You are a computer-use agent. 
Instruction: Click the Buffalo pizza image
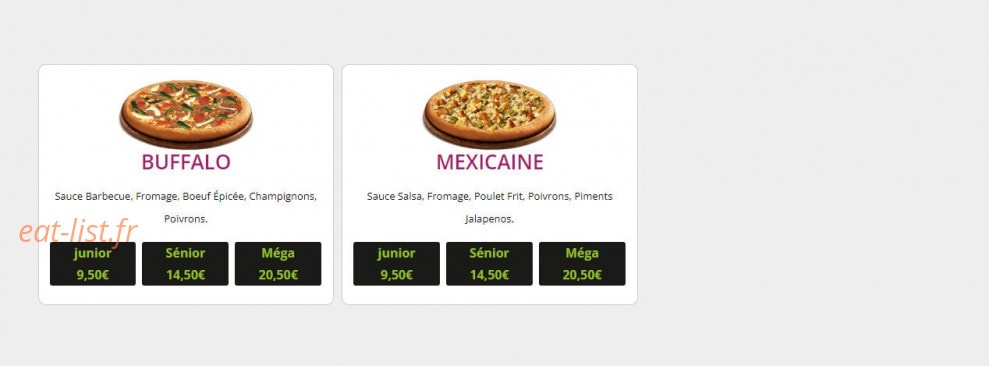pos(186,114)
